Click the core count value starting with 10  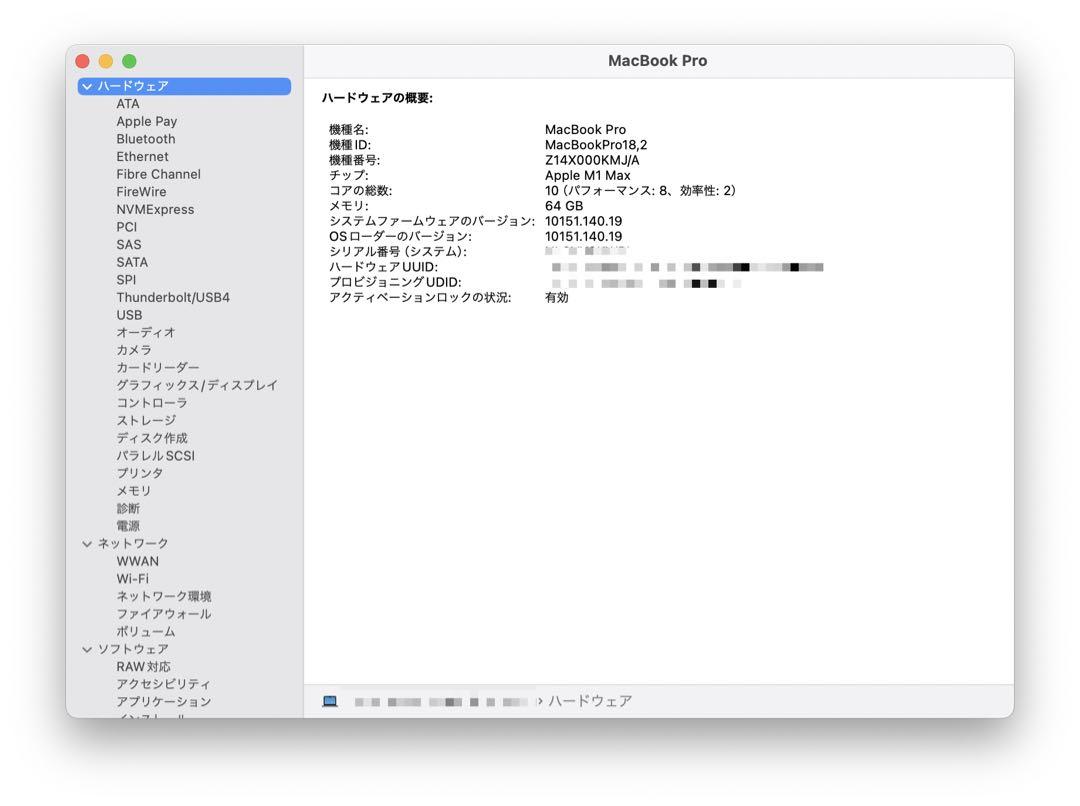click(640, 190)
